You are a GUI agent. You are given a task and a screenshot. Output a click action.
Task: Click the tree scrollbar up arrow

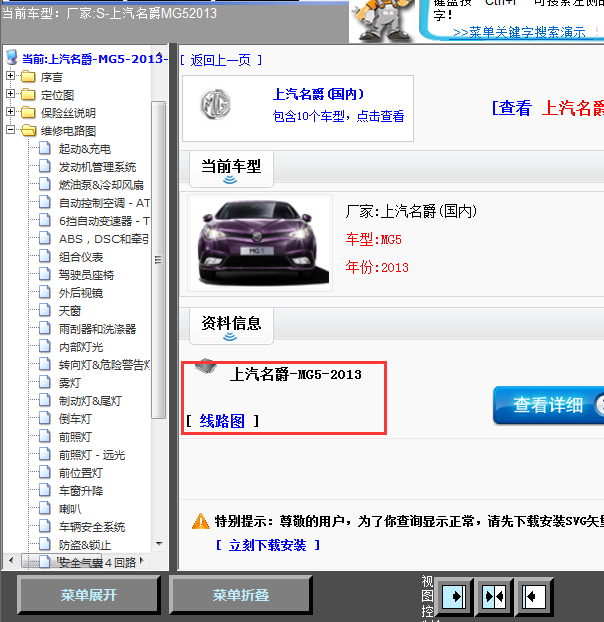tap(159, 54)
